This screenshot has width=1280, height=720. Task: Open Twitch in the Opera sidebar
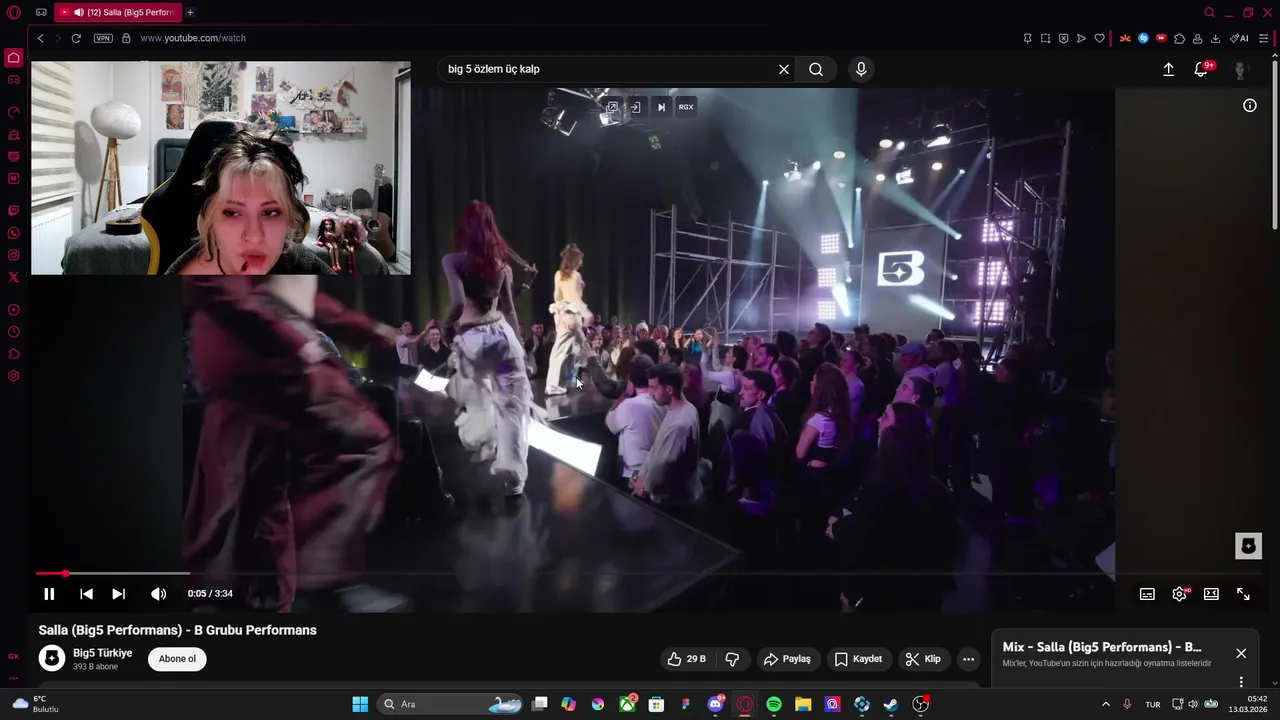pos(14,211)
